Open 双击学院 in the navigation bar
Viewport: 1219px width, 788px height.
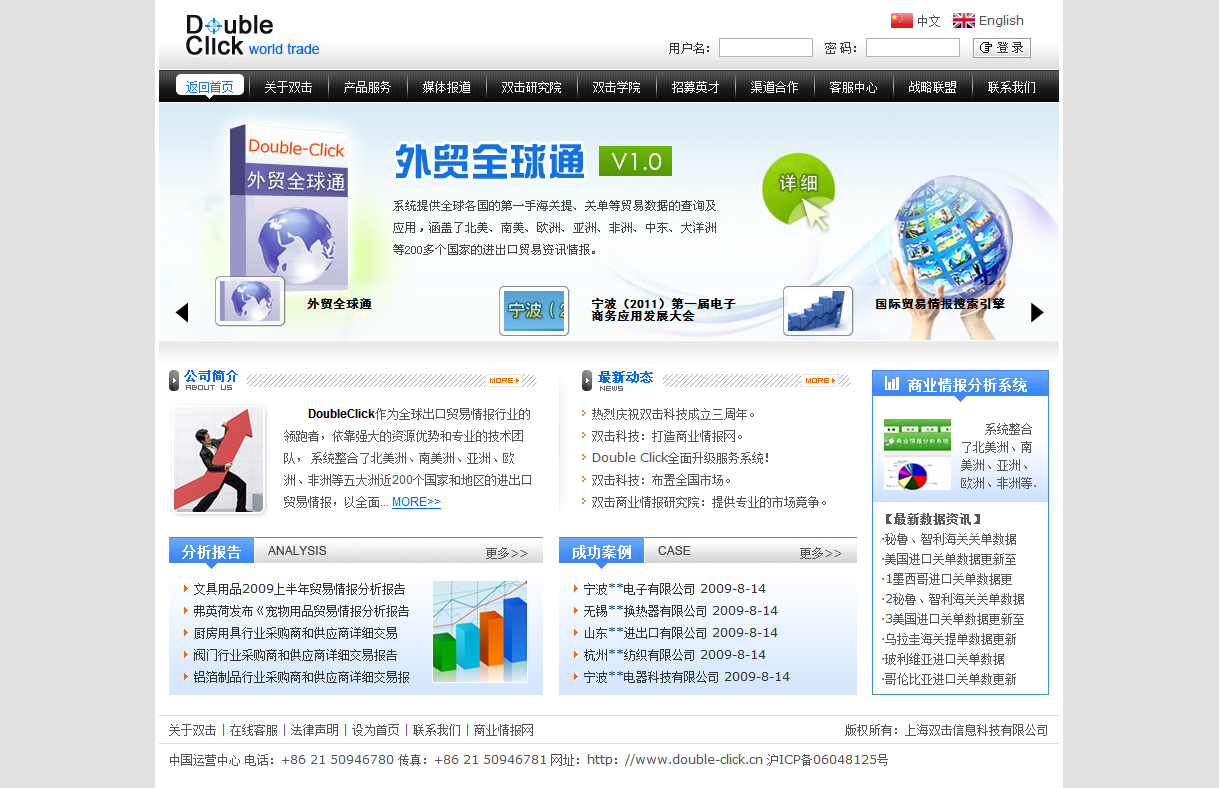click(x=616, y=87)
